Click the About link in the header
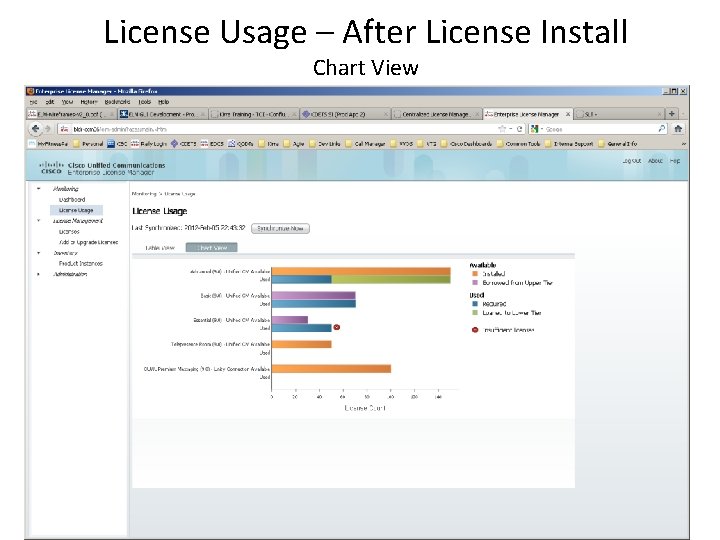Image resolution: width=720 pixels, height=540 pixels. pos(655,161)
